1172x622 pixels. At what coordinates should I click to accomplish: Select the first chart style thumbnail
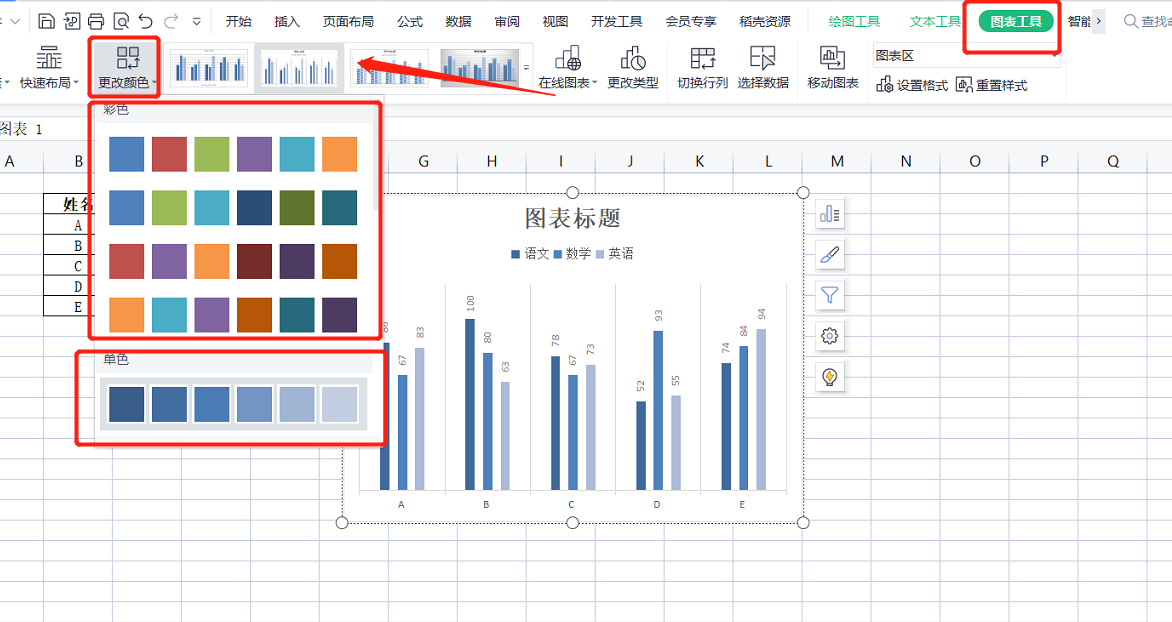pos(209,67)
